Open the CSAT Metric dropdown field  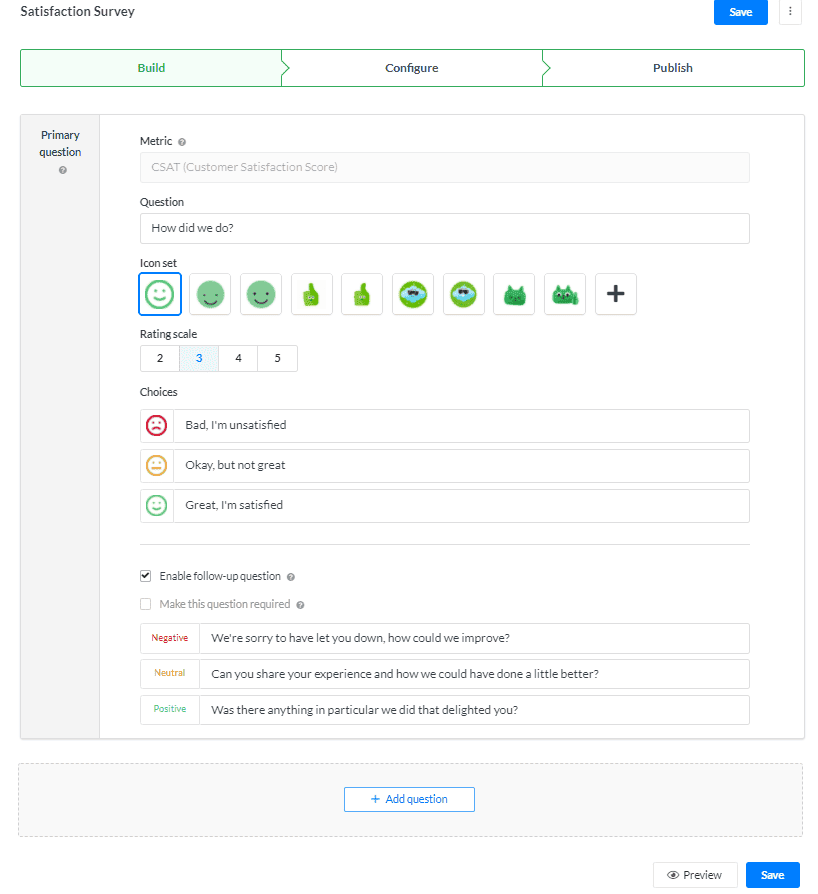444,167
